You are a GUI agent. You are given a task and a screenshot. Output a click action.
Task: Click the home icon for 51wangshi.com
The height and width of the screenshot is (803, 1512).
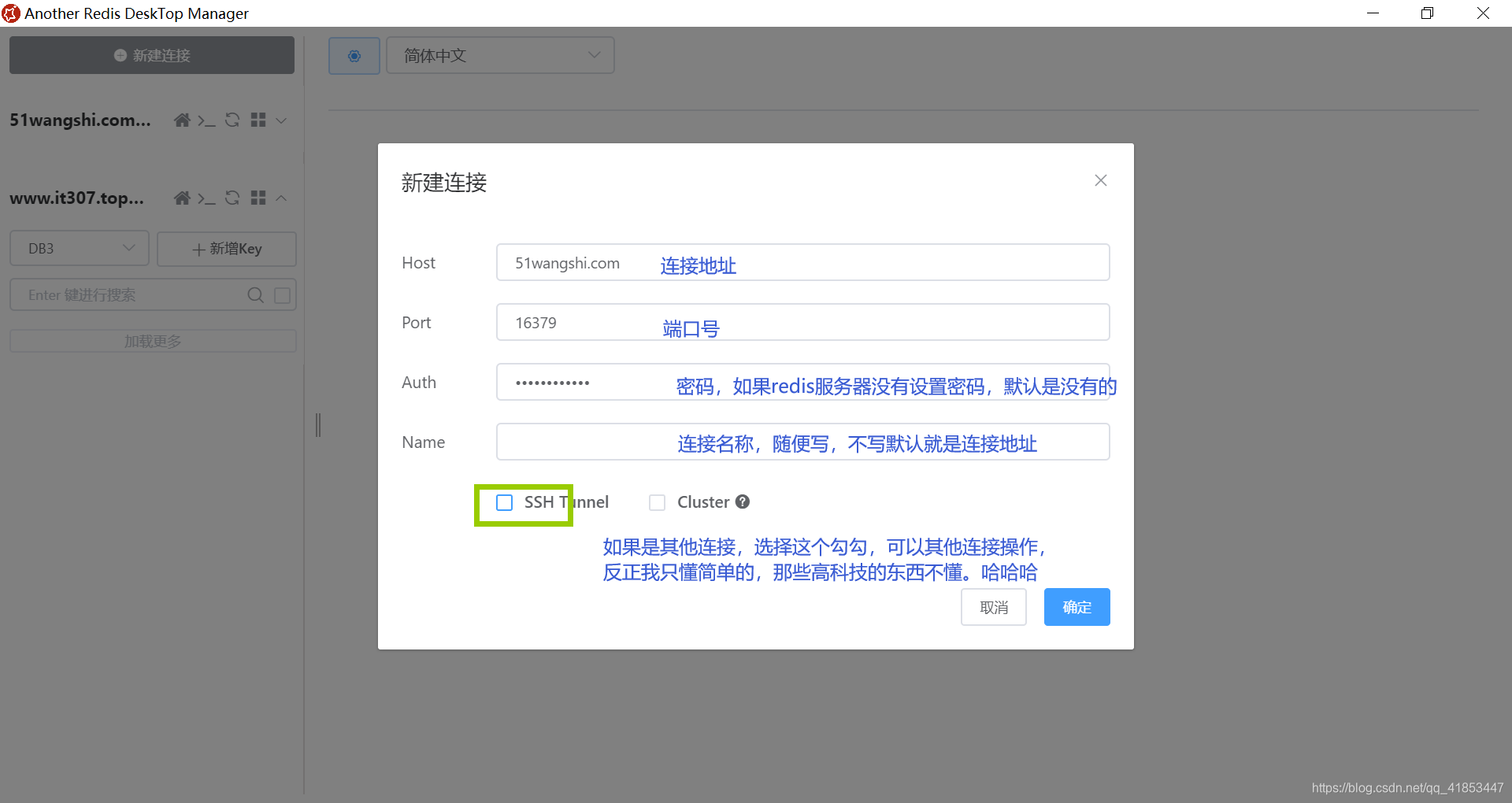[182, 120]
